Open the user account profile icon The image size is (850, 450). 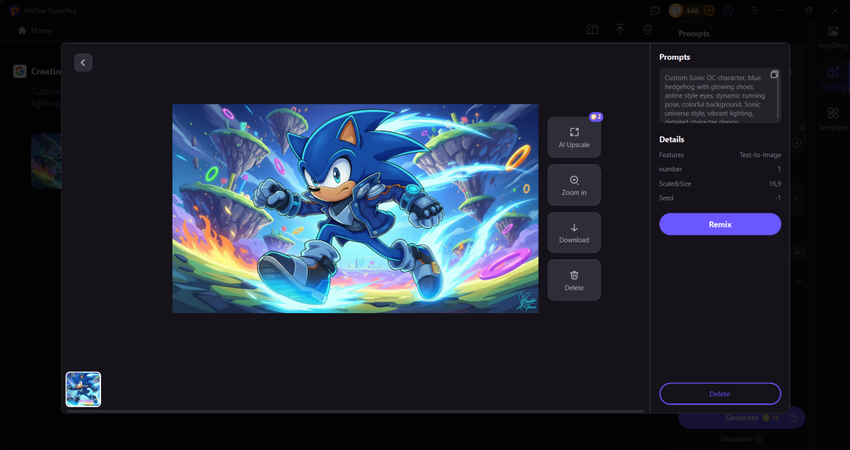tap(728, 10)
